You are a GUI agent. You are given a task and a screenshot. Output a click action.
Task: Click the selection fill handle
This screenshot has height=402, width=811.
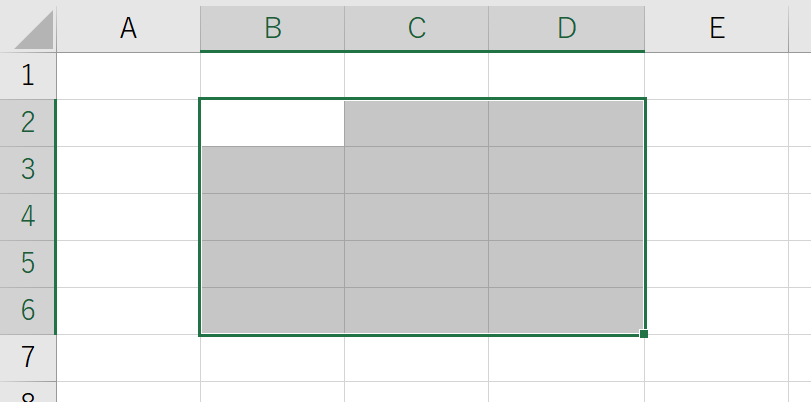coord(643,334)
